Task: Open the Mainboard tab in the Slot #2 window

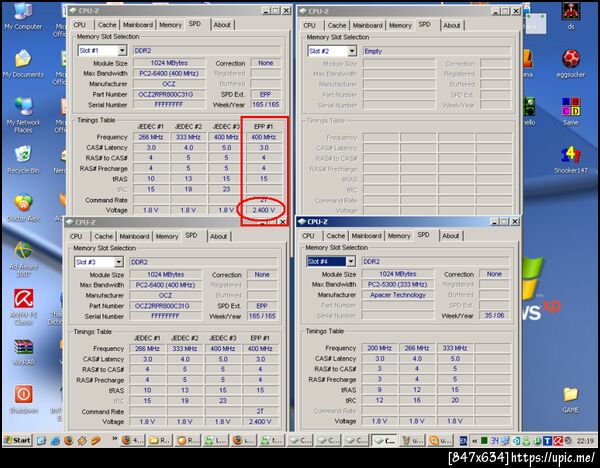Action: point(367,25)
